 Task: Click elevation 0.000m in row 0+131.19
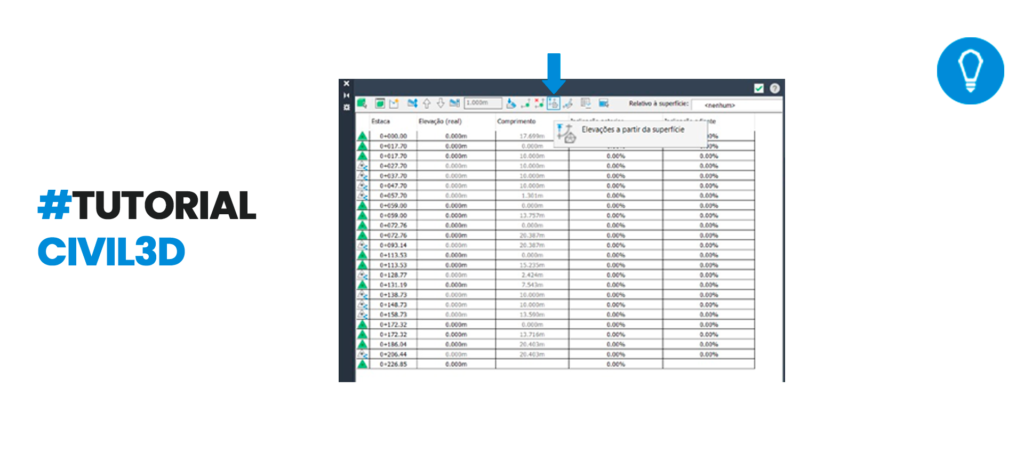456,285
